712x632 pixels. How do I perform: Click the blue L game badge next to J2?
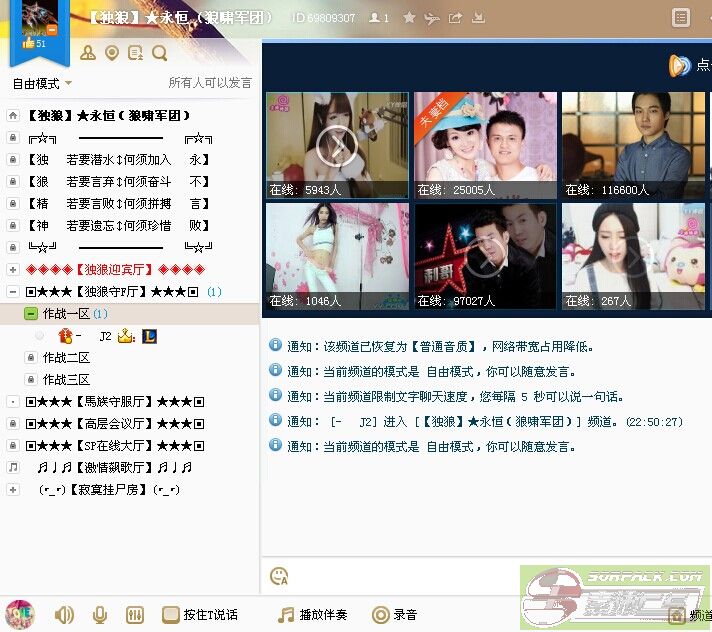[149, 336]
